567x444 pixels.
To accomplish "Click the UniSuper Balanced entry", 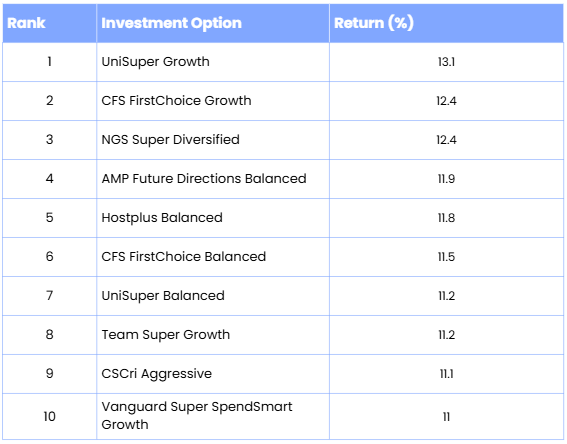I will coord(163,296).
